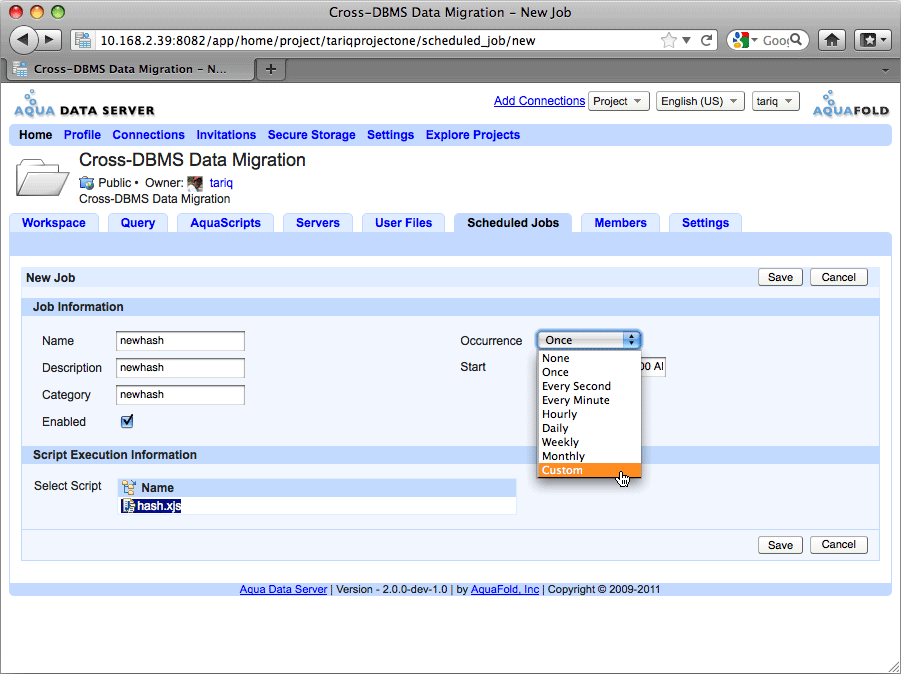
Task: Open the list all tabs arrow
Action: 885,70
